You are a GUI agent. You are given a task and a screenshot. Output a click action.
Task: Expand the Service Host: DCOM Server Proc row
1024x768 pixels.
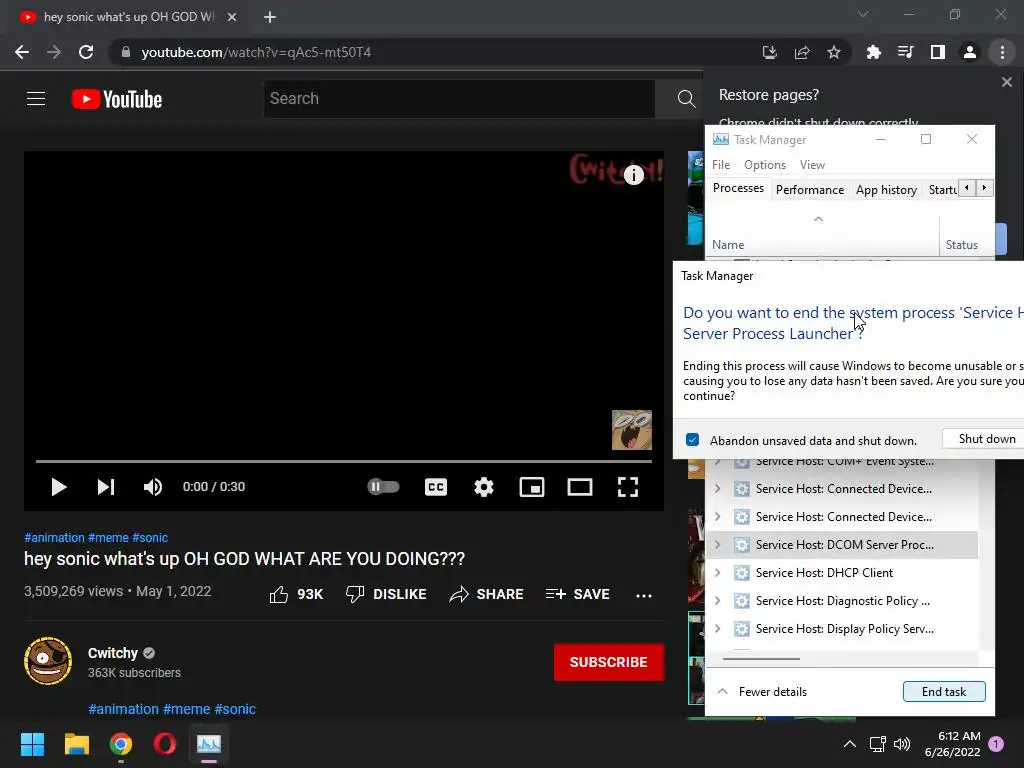pyautogui.click(x=718, y=545)
